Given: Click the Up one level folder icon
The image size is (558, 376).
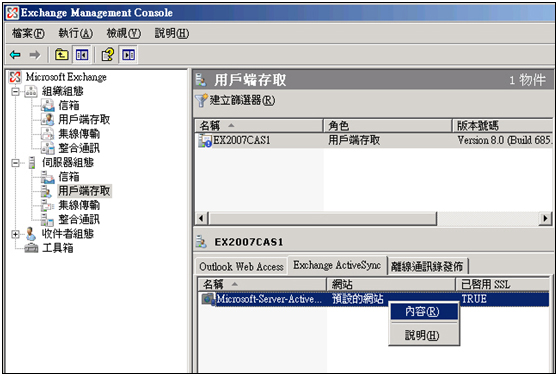Looking at the screenshot, I should tap(62, 55).
